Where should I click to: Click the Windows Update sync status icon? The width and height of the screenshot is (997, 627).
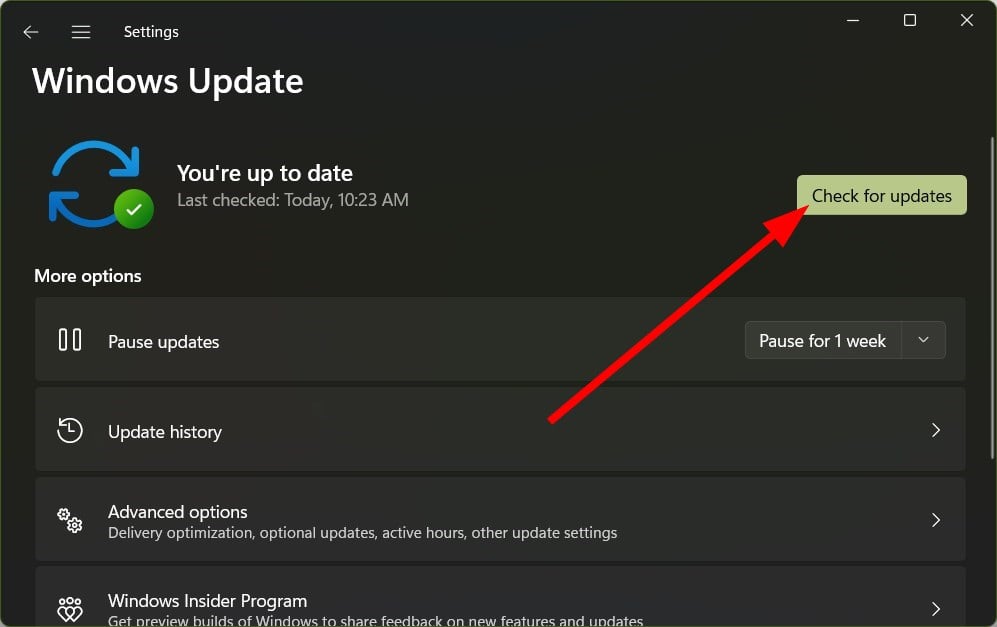coord(102,184)
